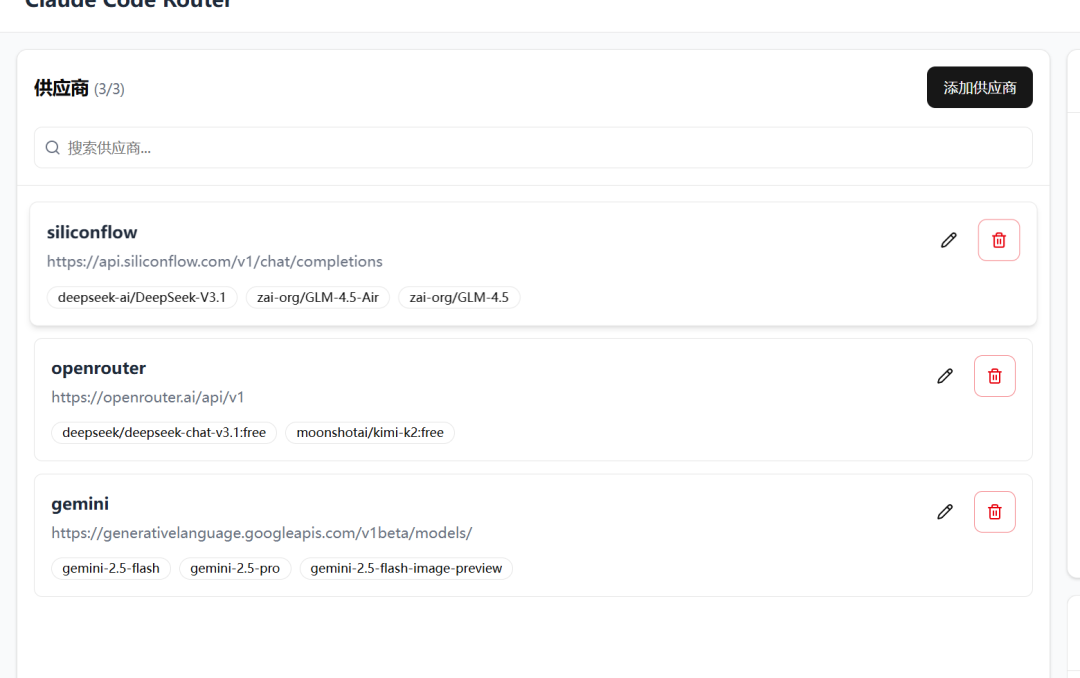Click the siliconflow provider name
The height and width of the screenshot is (678, 1080).
tap(92, 232)
